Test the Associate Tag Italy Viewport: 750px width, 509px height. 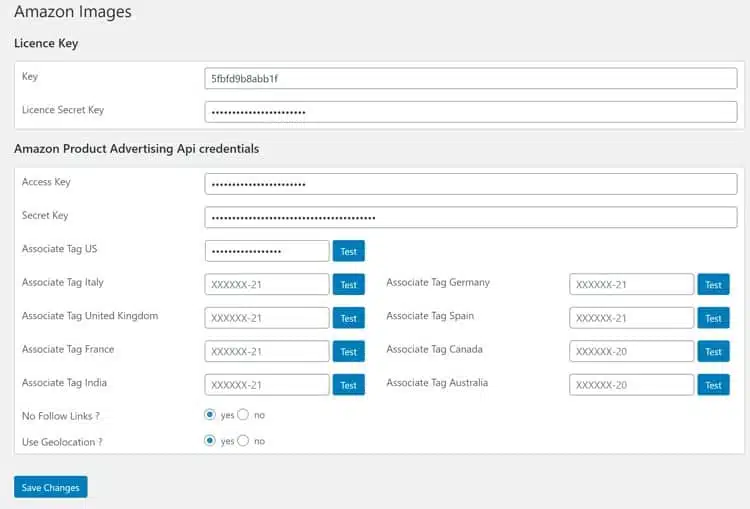point(349,284)
